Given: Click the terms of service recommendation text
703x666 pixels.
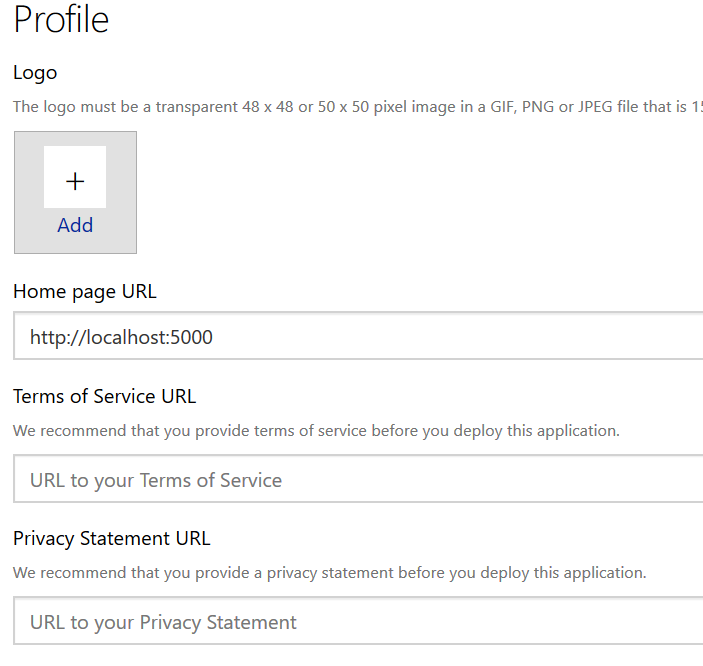Looking at the screenshot, I should pos(316,431).
